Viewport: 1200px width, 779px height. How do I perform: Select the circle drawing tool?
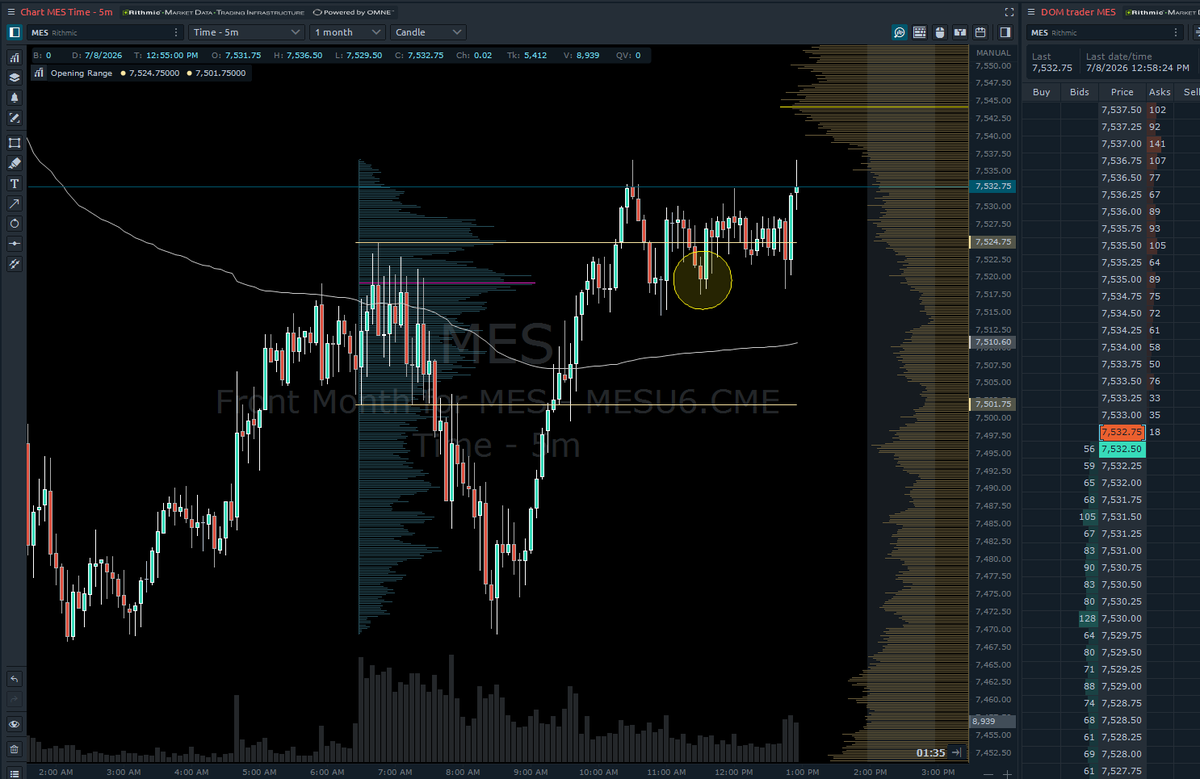tap(14, 224)
